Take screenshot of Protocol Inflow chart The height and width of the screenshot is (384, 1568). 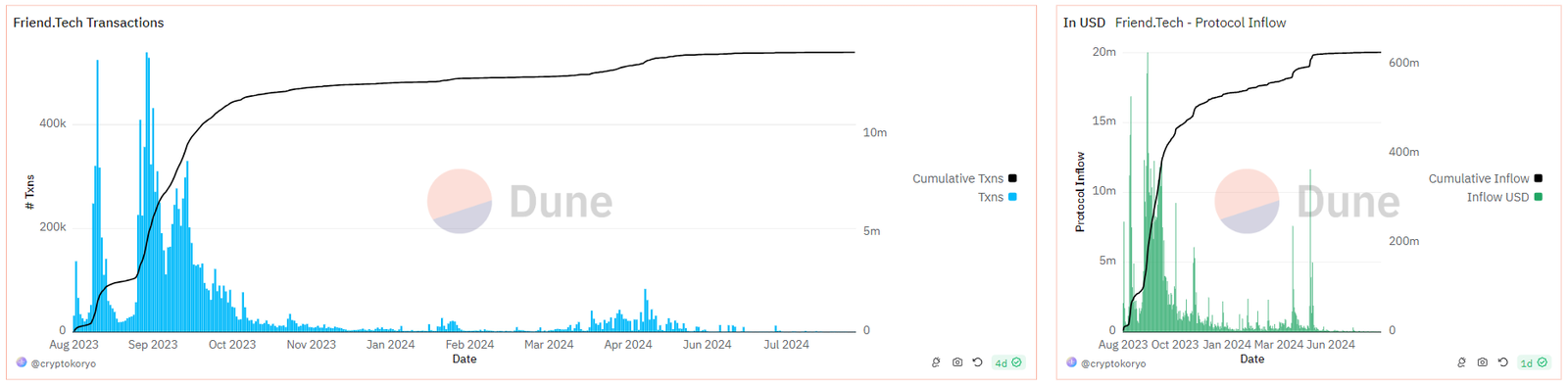1483,362
